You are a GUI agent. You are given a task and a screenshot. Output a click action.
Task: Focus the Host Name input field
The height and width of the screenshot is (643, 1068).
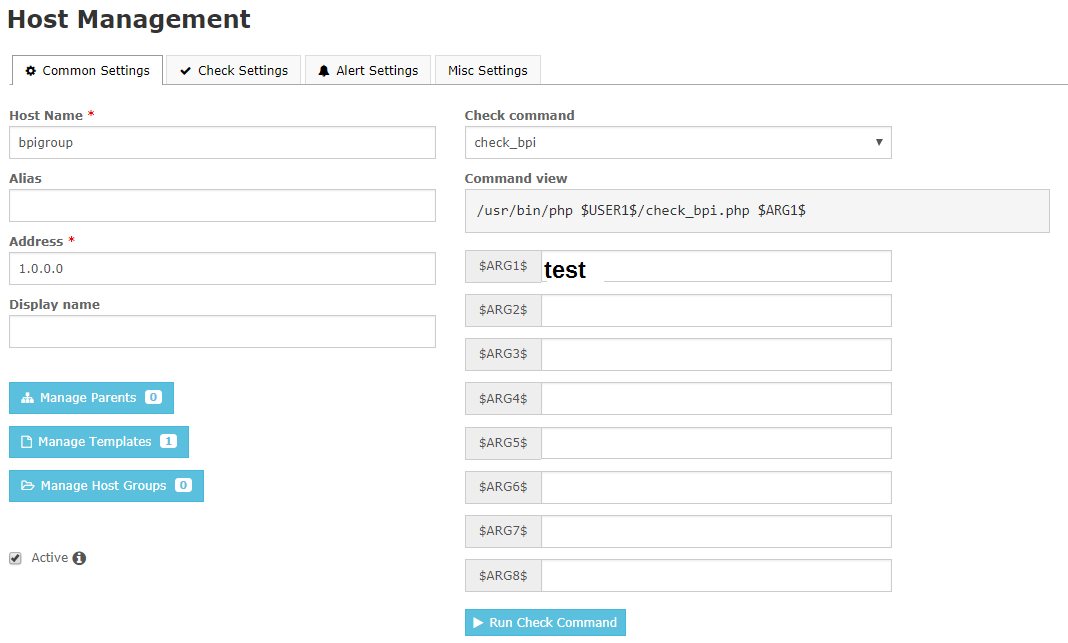pyautogui.click(x=222, y=143)
